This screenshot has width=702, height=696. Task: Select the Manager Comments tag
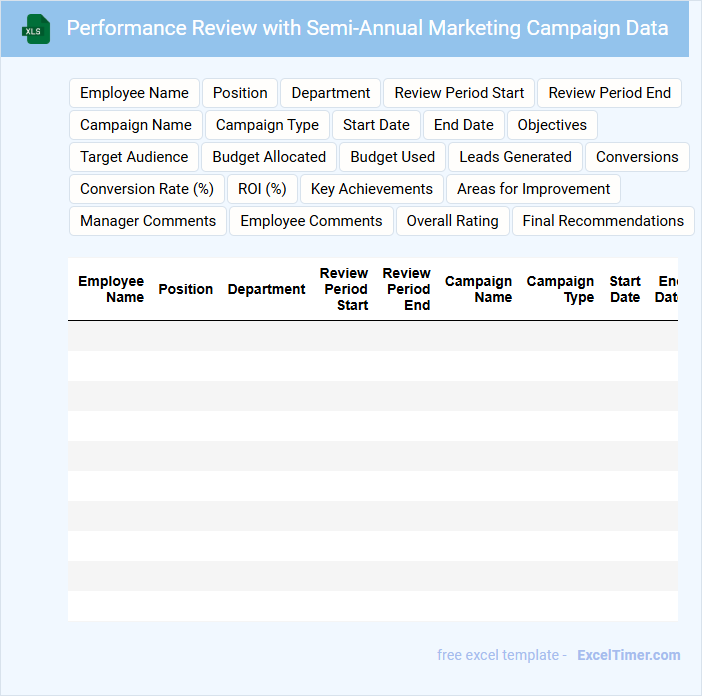(x=148, y=221)
